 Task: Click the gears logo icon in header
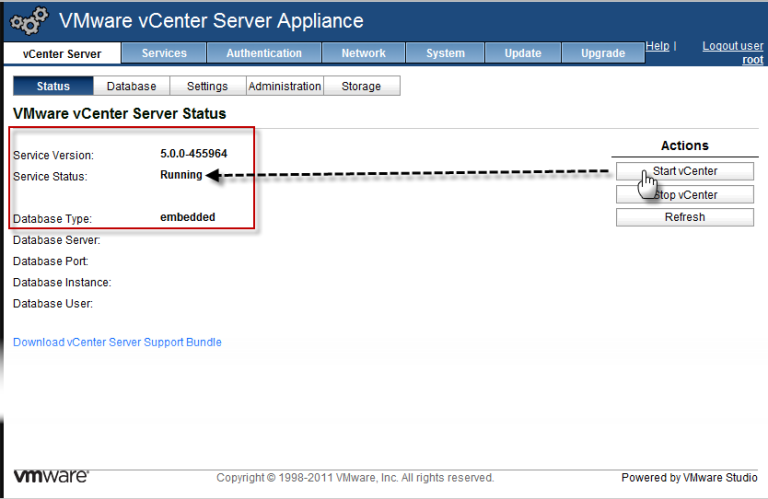coord(29,21)
